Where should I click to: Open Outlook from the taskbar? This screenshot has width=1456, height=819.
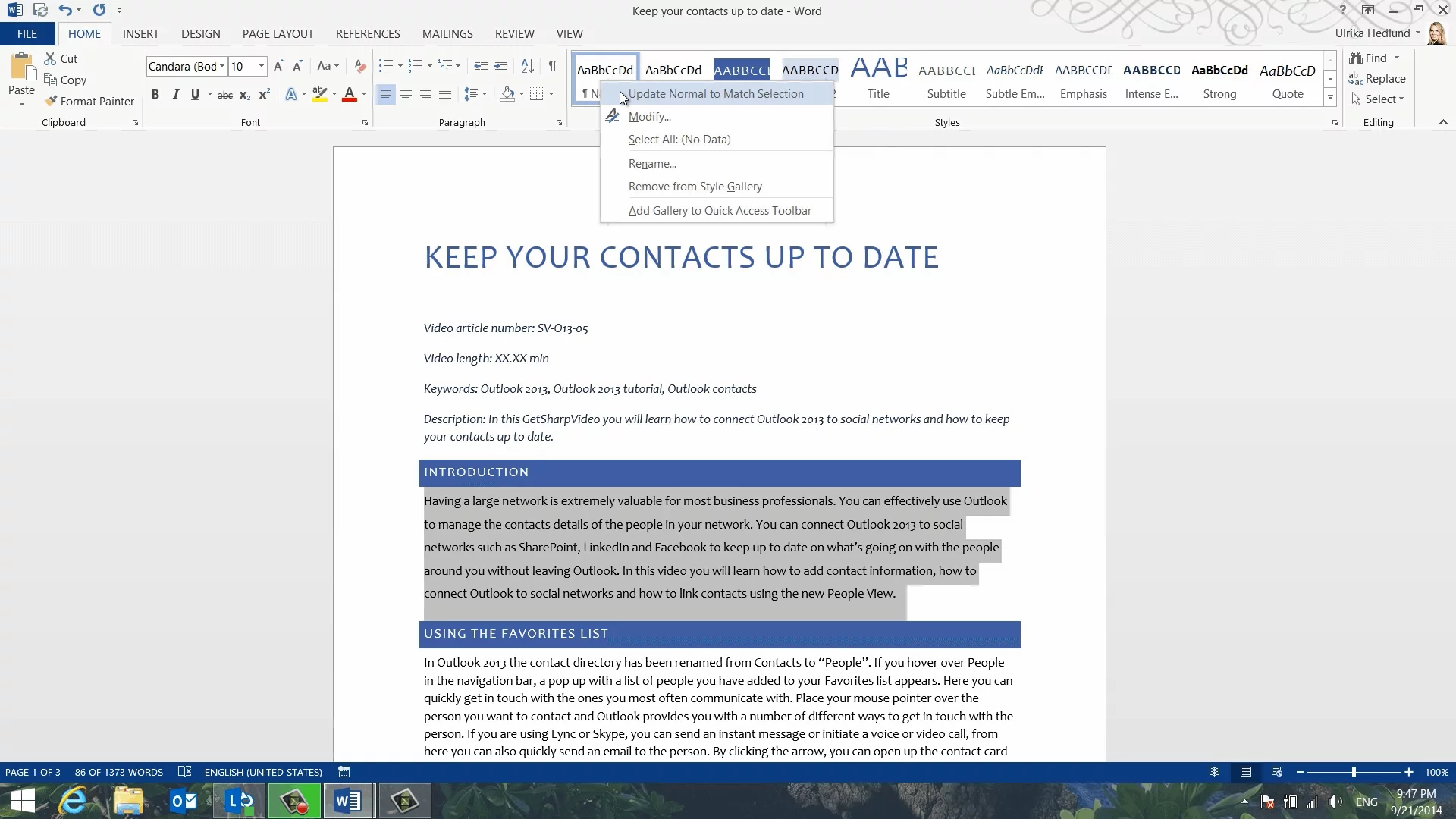[x=184, y=801]
